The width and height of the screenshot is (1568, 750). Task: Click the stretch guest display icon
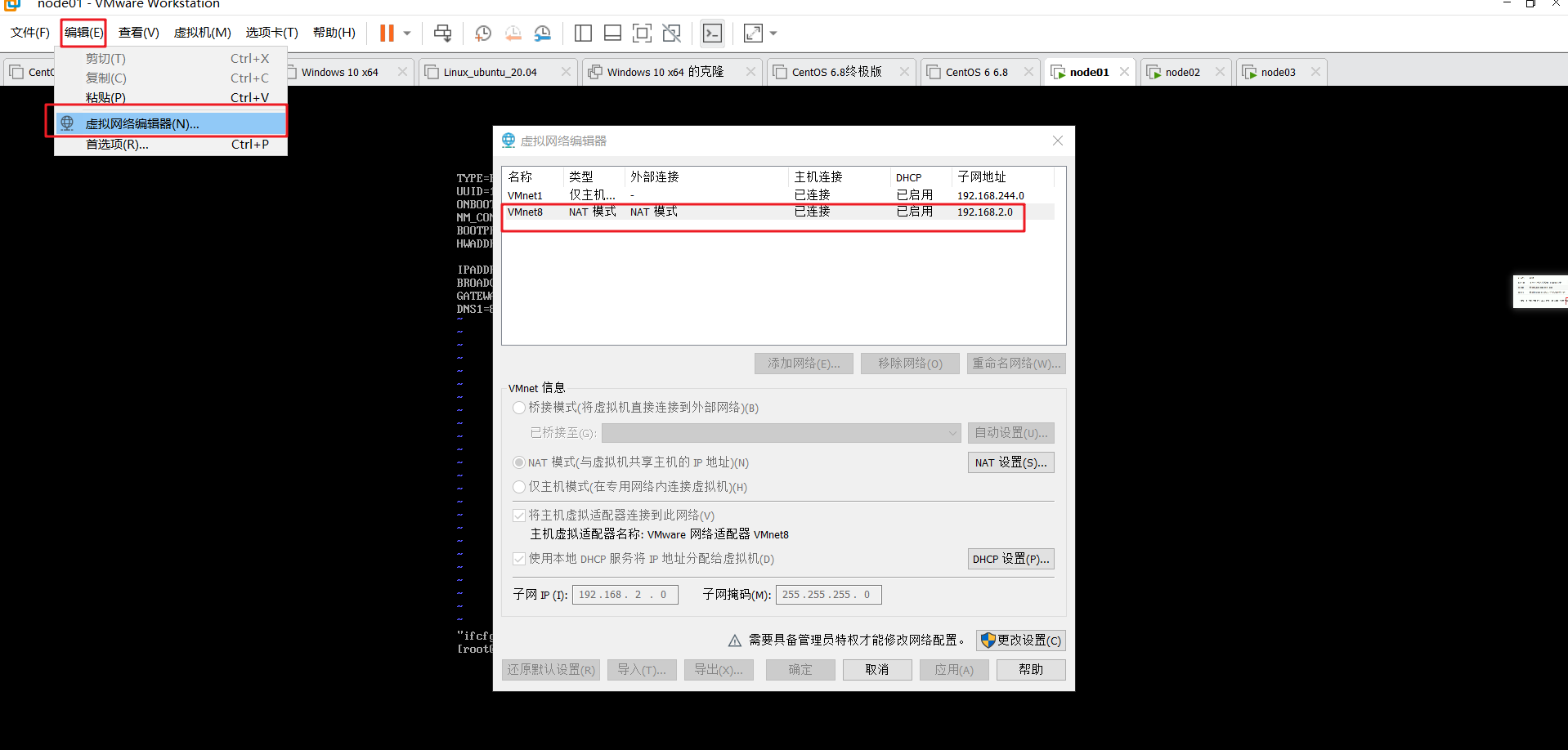[x=753, y=33]
